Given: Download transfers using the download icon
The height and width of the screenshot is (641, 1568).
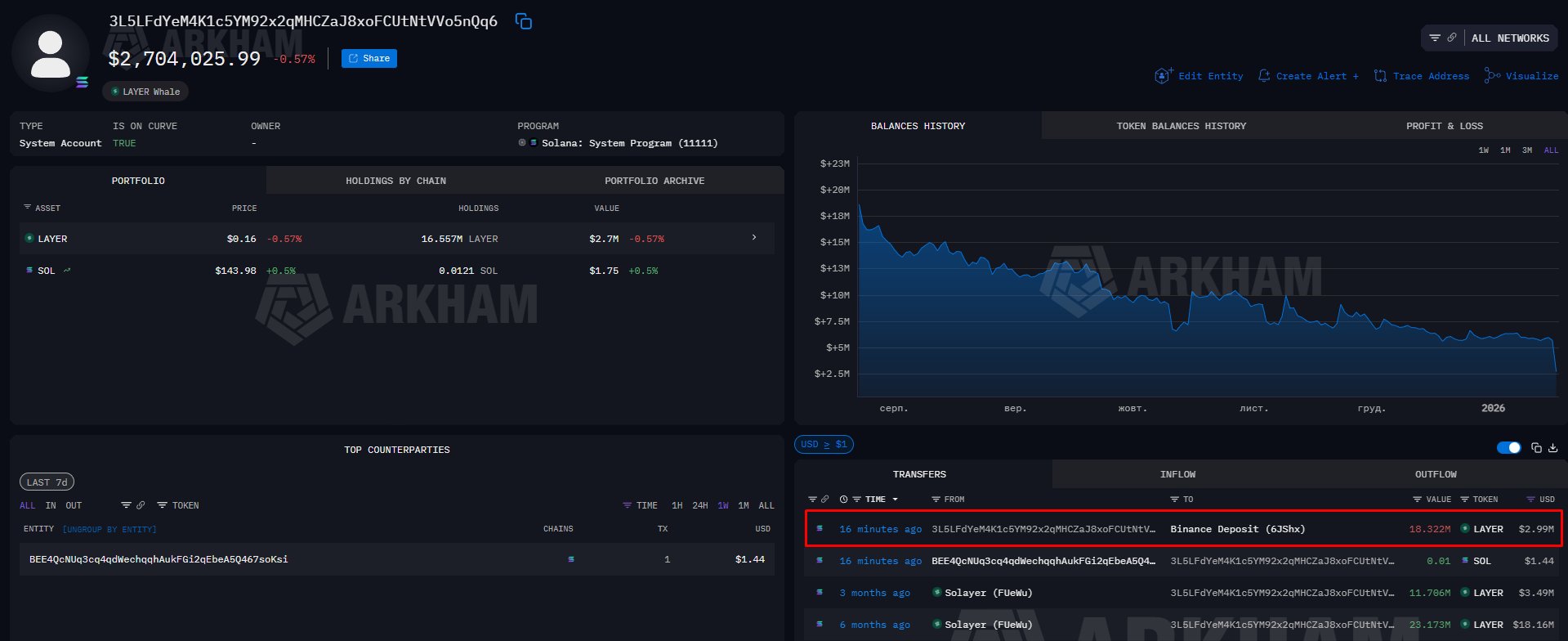Looking at the screenshot, I should [1553, 448].
